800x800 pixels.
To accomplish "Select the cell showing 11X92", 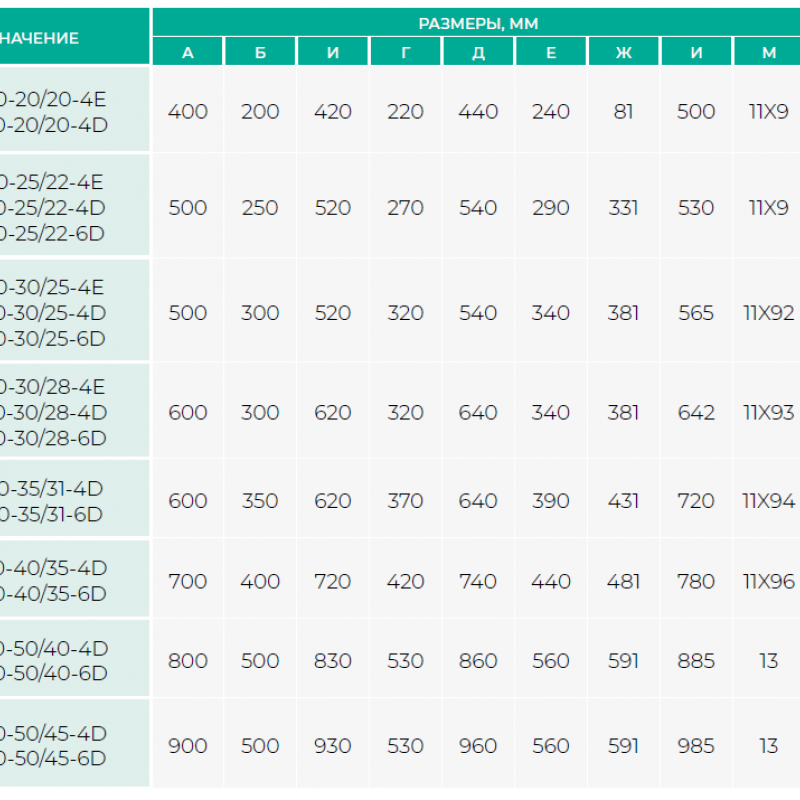I will click(768, 313).
